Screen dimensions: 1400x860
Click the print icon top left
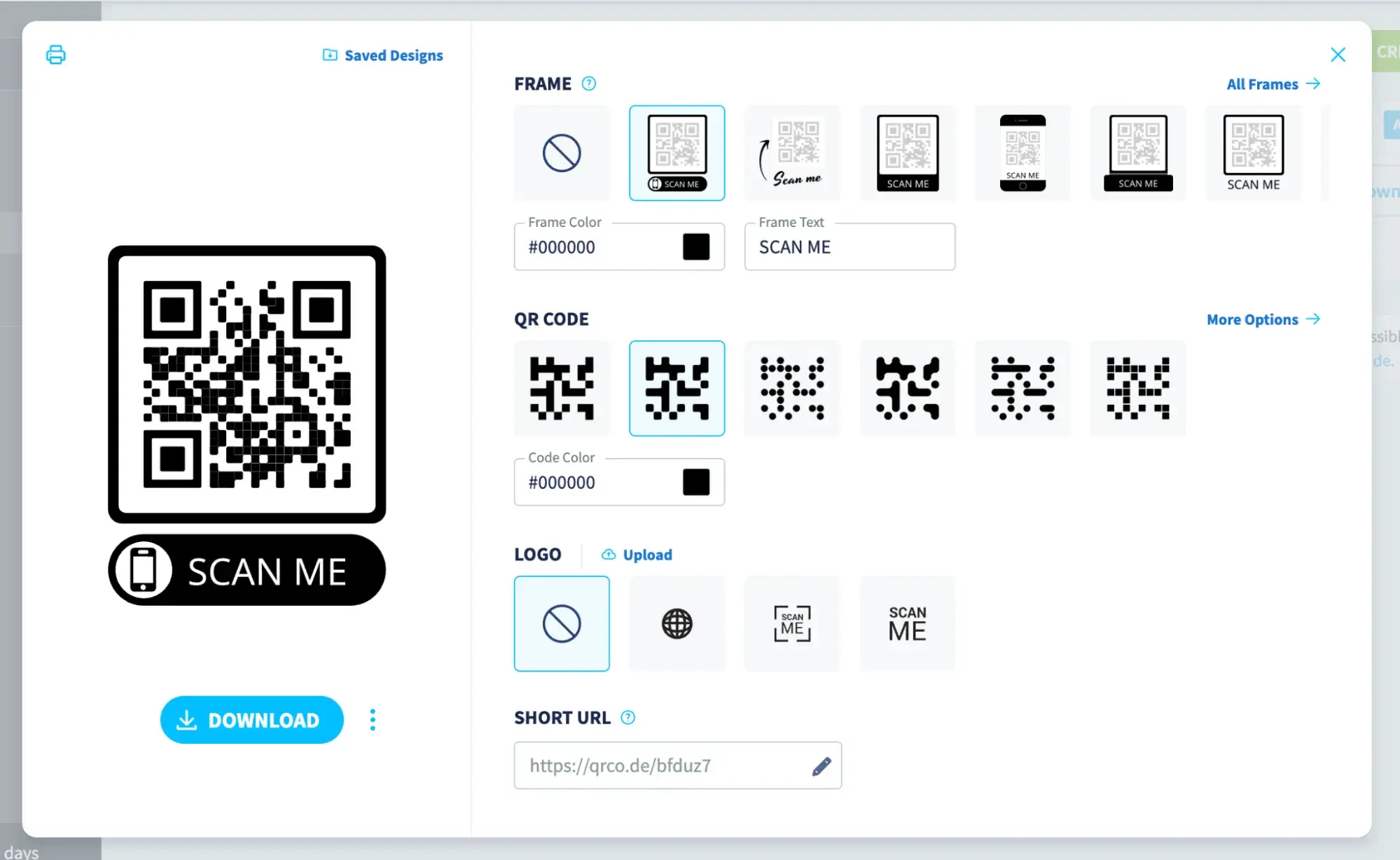[x=56, y=54]
